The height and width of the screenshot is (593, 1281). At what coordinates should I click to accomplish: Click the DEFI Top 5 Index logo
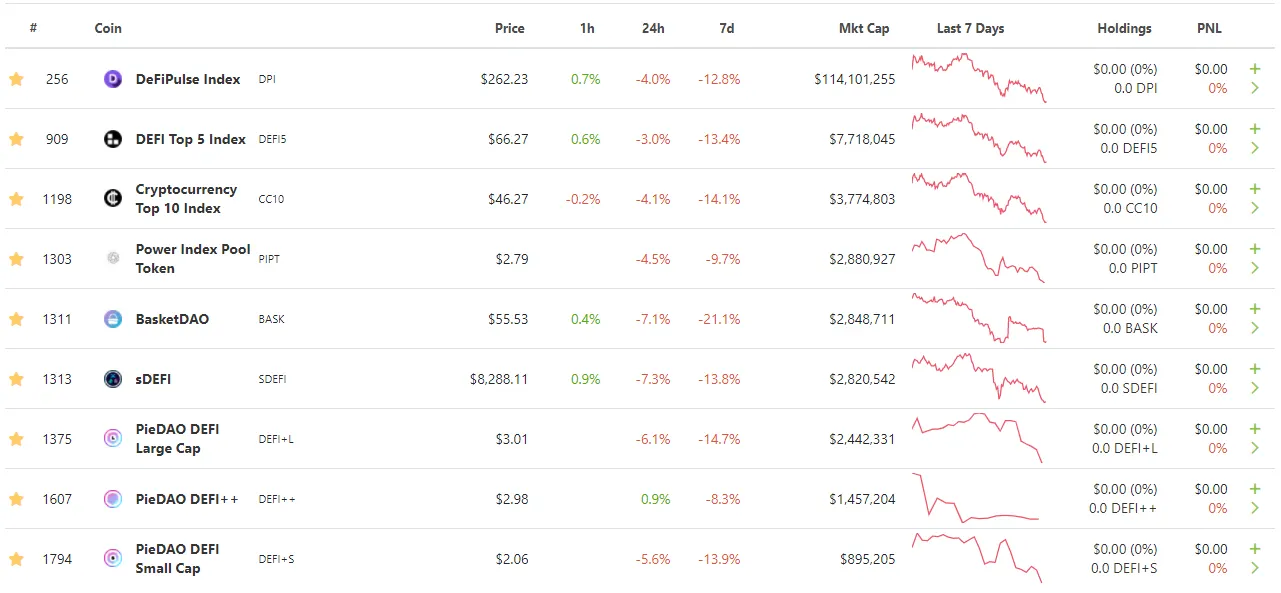tap(112, 139)
